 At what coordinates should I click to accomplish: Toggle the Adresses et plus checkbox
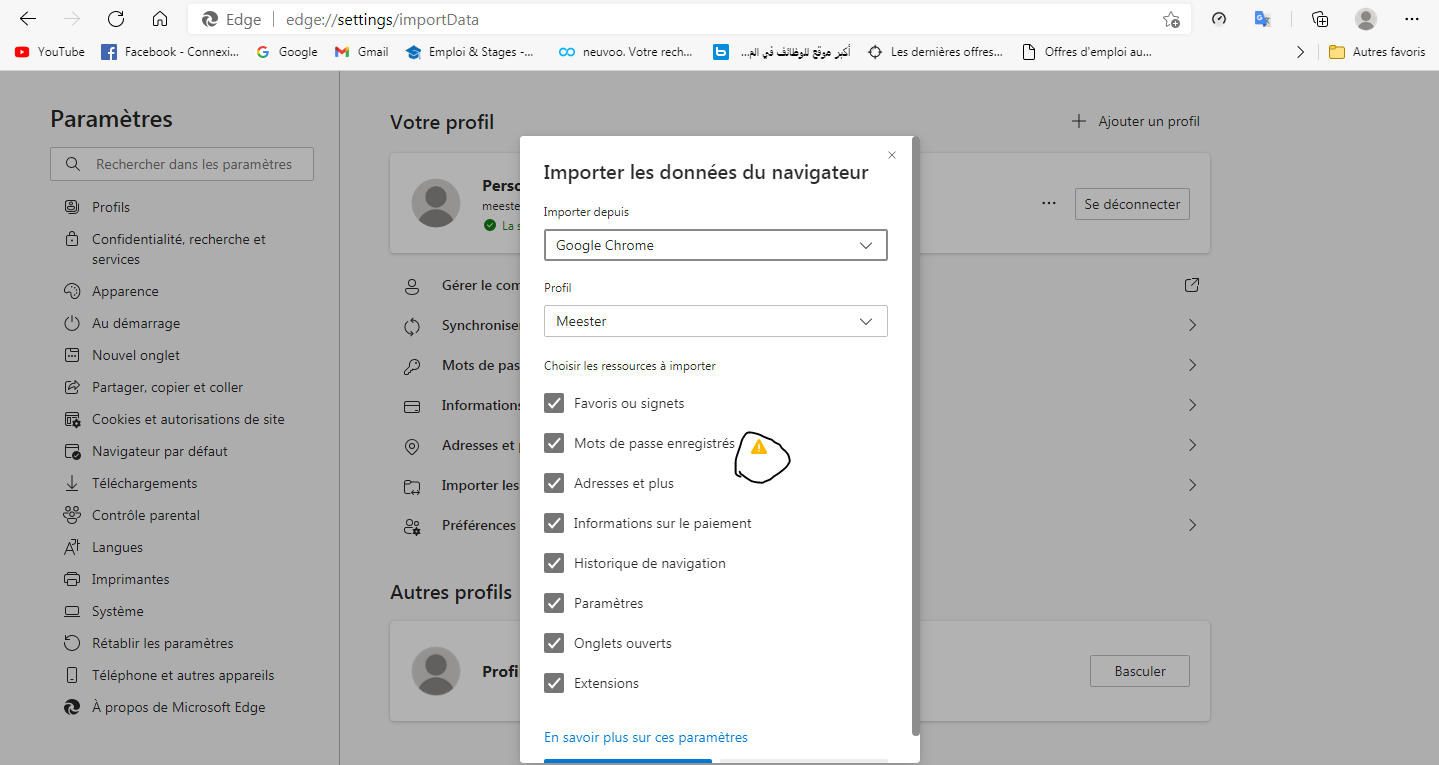point(554,483)
